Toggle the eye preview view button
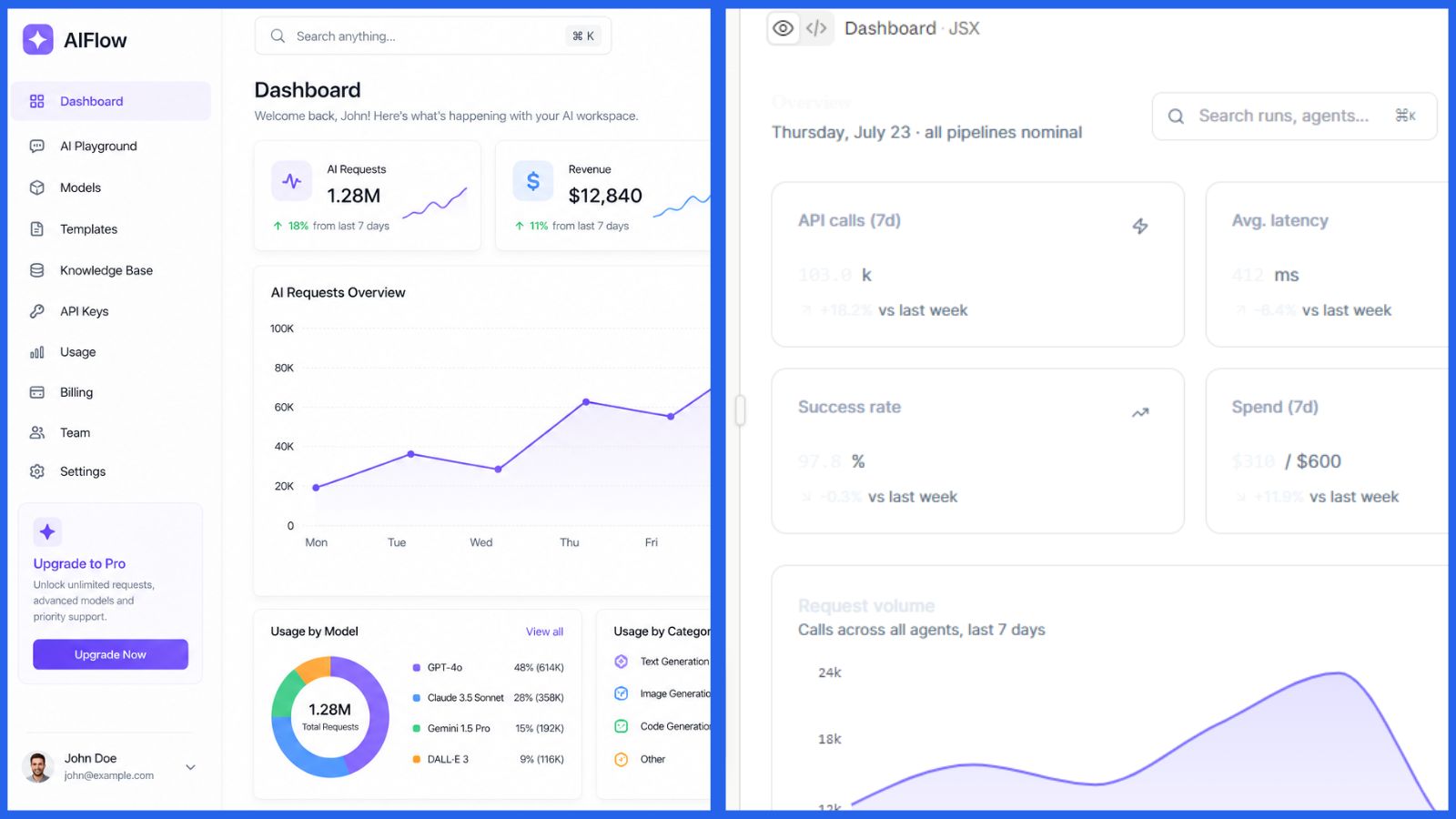 (x=784, y=28)
